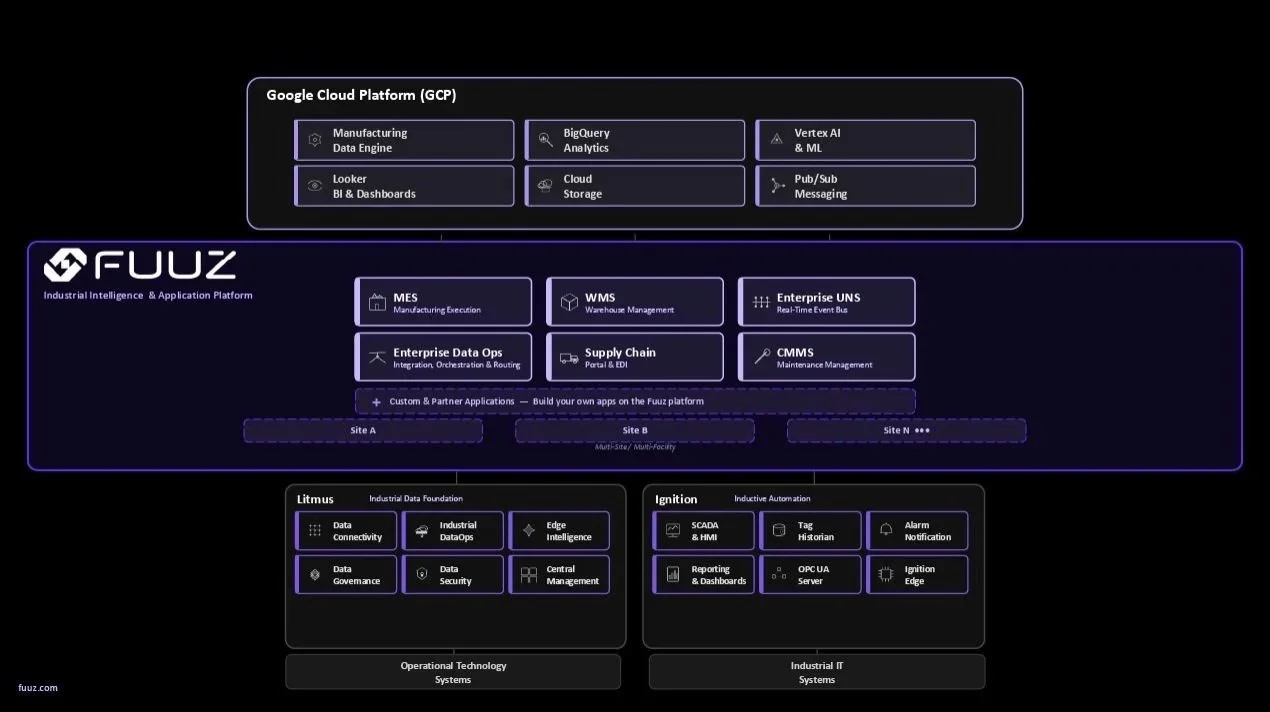Click the Looker BI & Dashboards button
Image resolution: width=1270 pixels, height=712 pixels.
(x=404, y=186)
